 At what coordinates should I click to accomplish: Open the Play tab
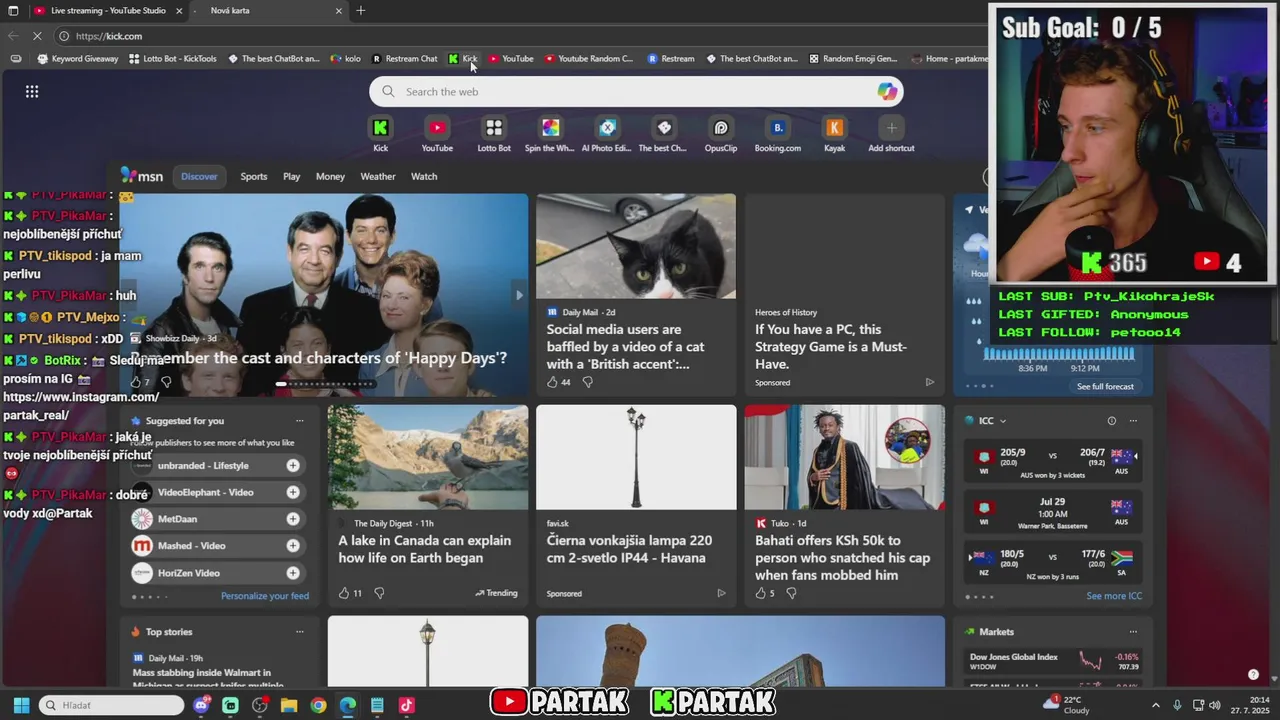291,176
